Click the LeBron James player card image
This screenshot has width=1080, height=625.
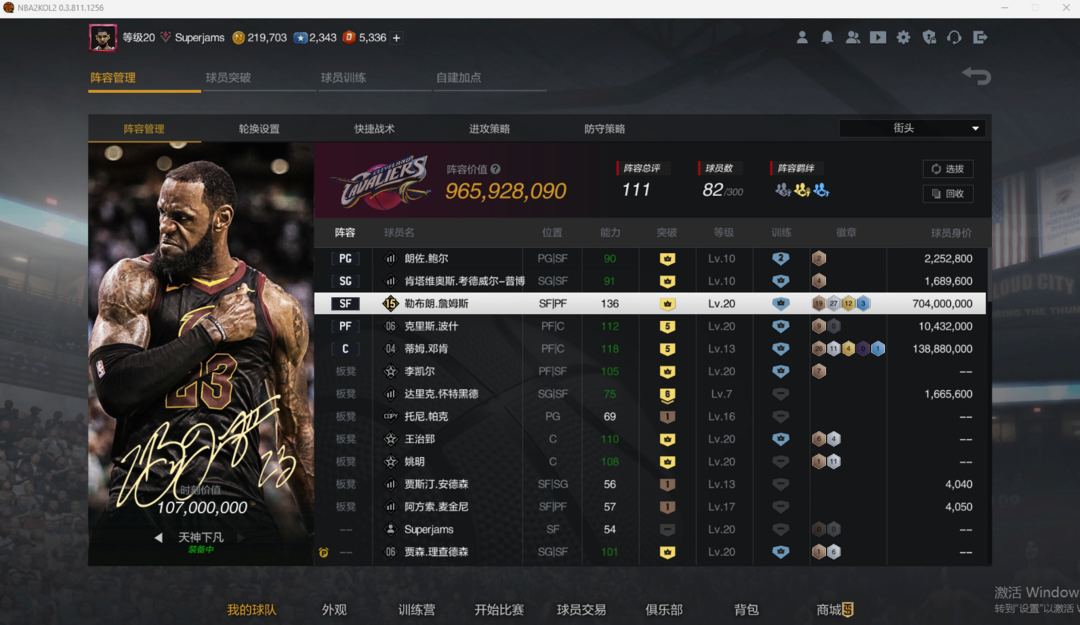[201, 354]
